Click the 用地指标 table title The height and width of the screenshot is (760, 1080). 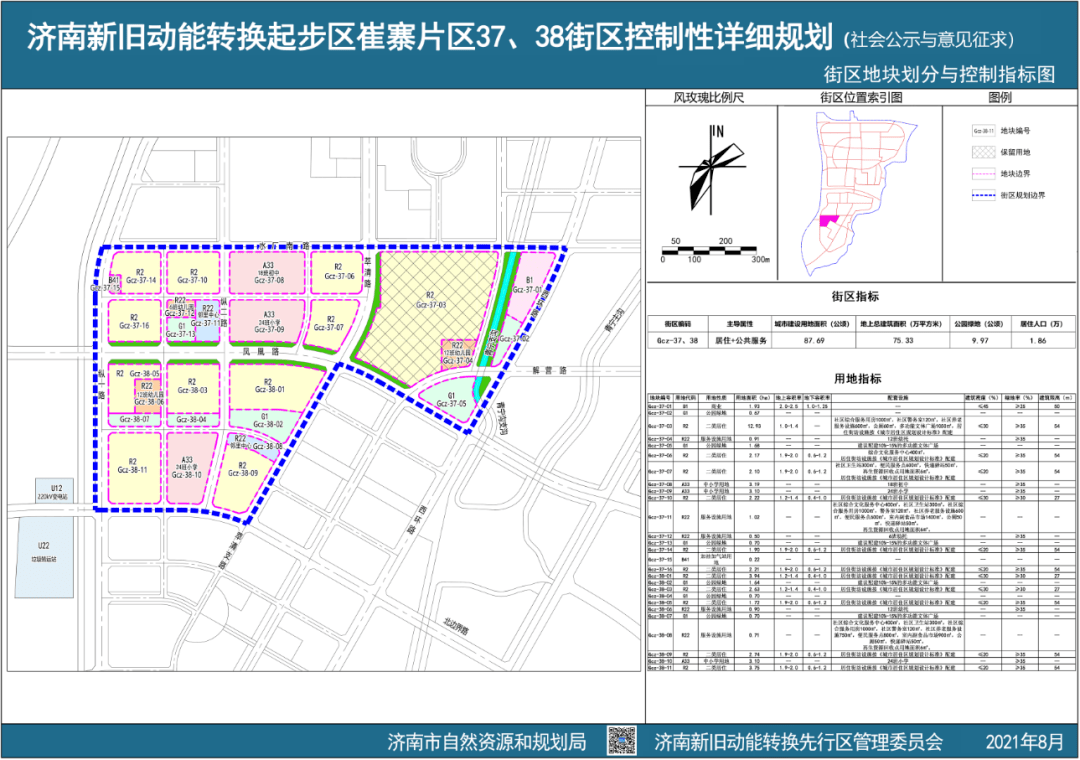coord(857,378)
